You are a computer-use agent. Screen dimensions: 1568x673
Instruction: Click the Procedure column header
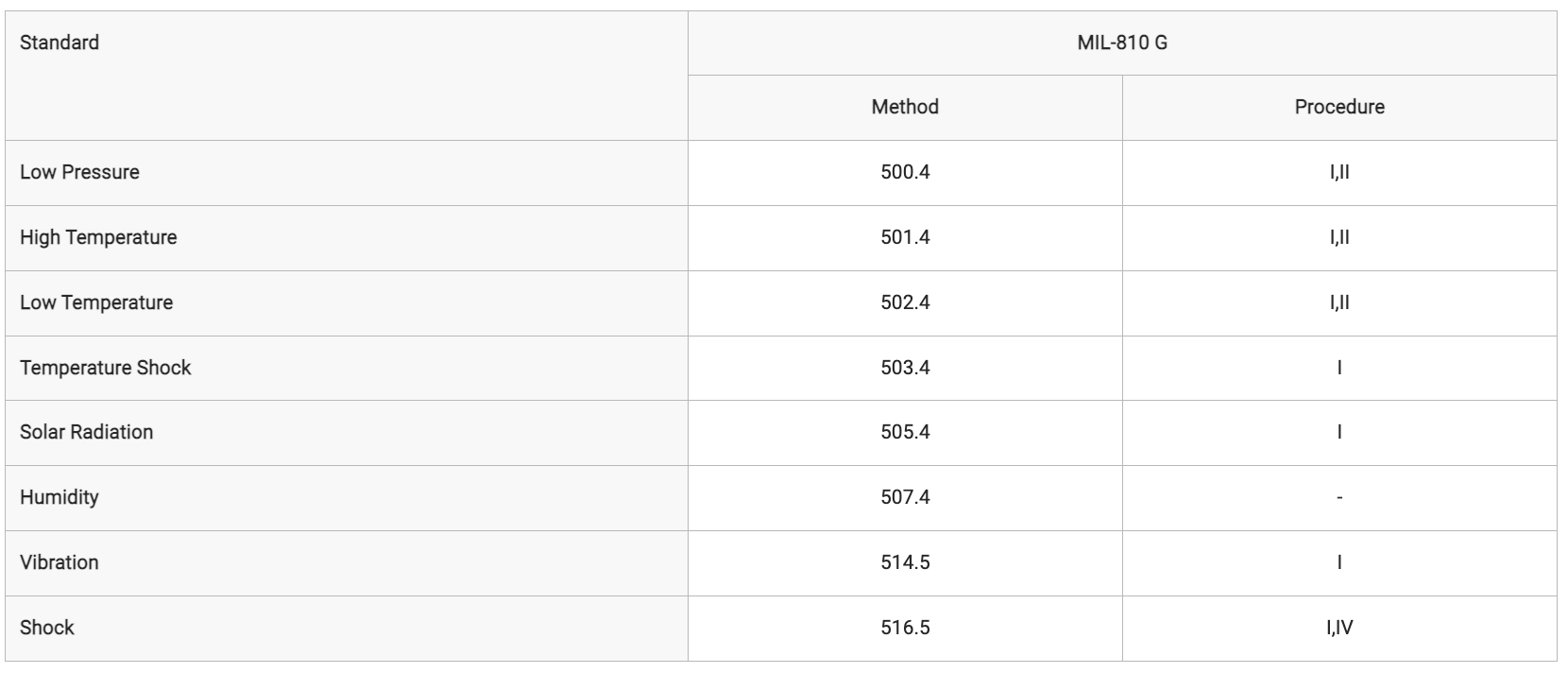tap(1339, 108)
